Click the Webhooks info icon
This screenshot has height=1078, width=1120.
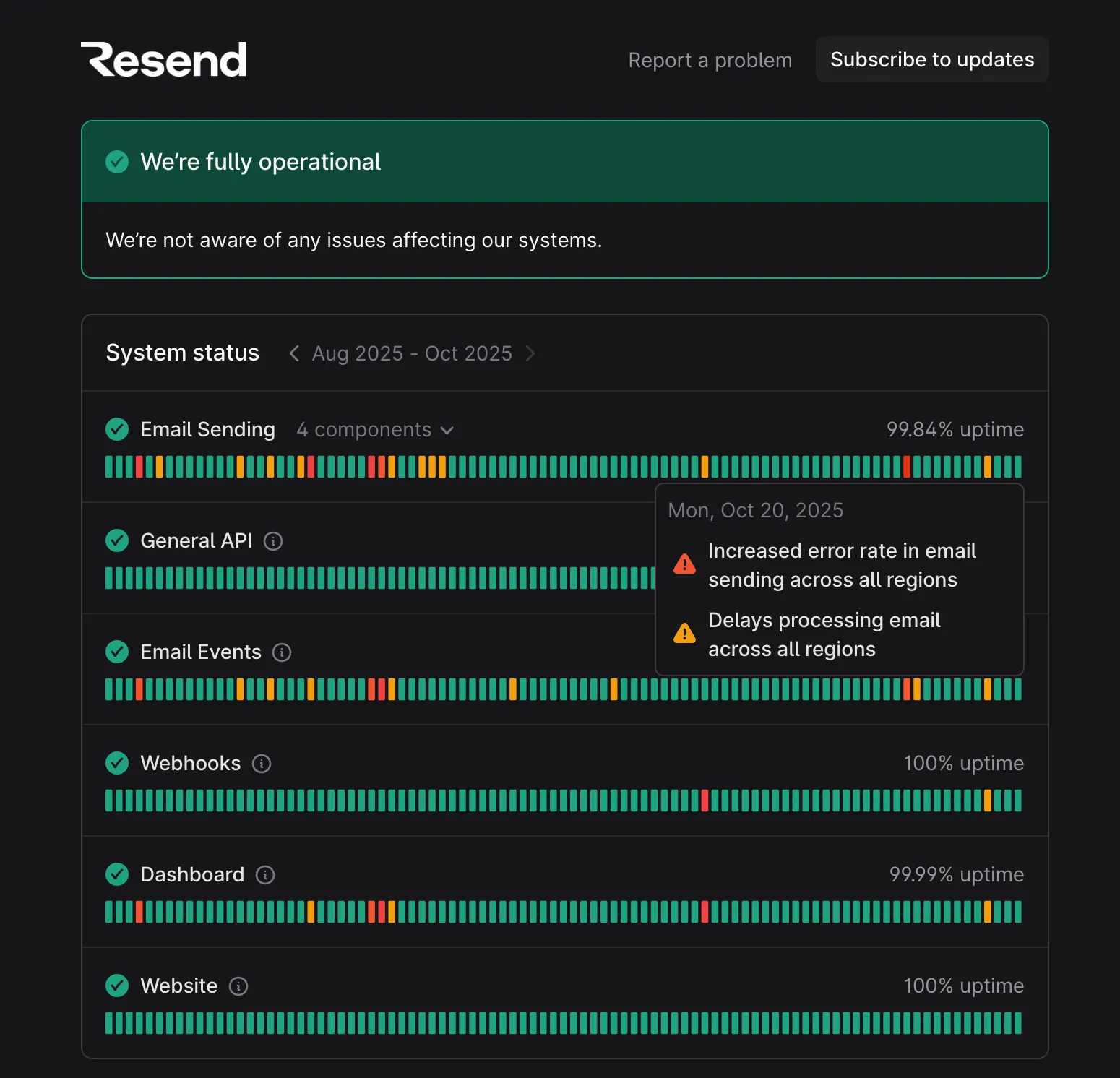click(x=261, y=763)
